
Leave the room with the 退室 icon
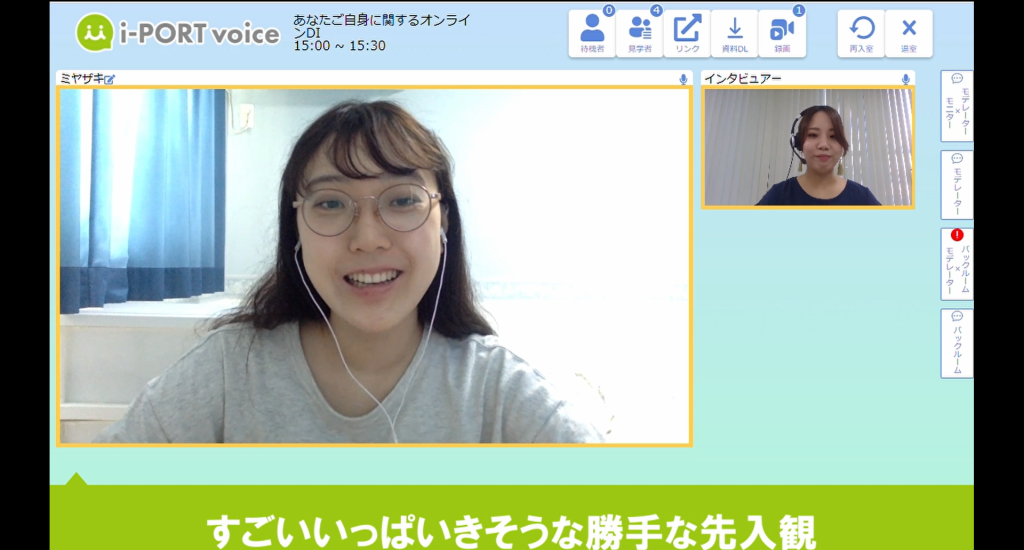[x=908, y=34]
